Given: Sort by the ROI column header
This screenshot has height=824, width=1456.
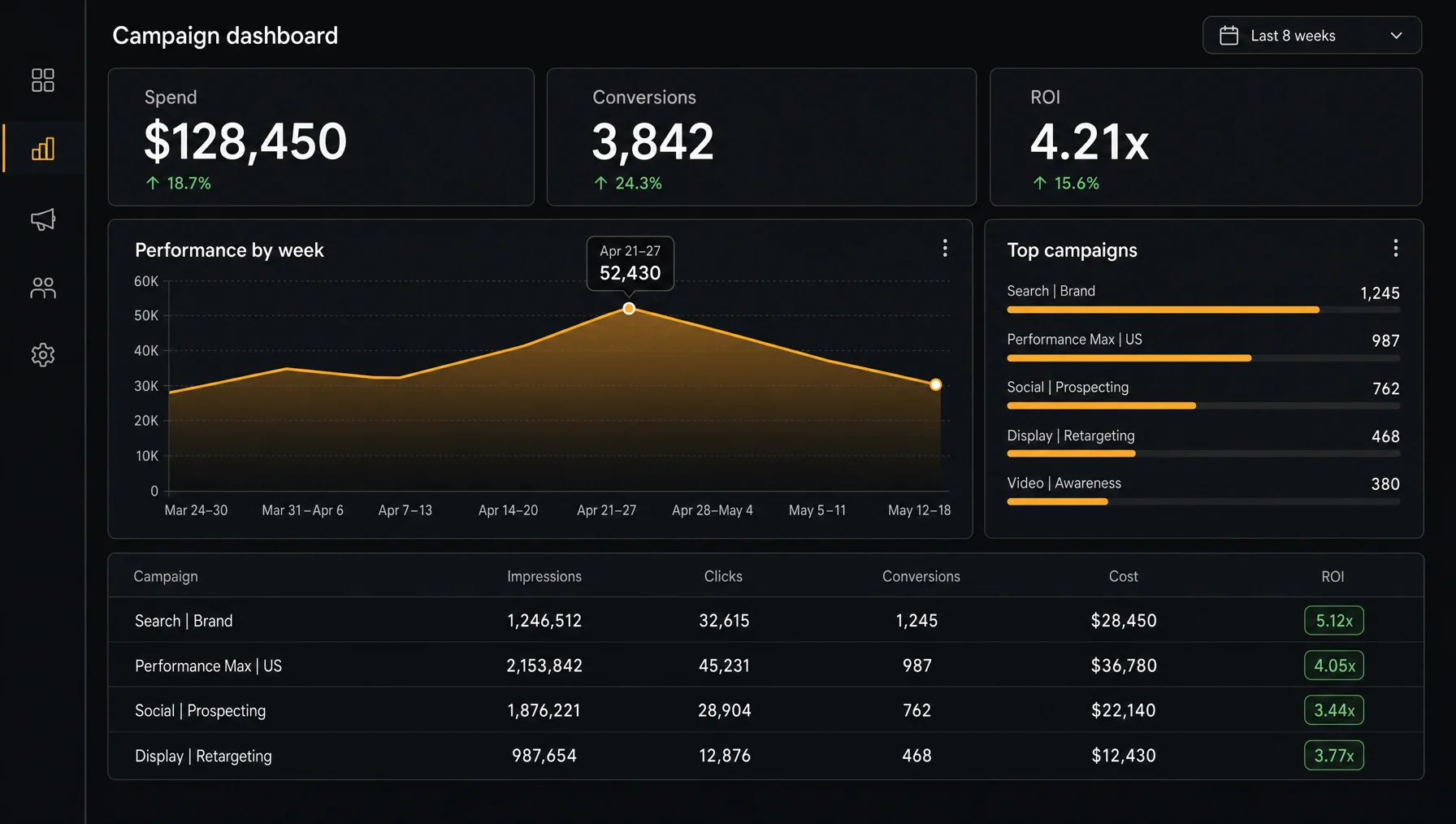Looking at the screenshot, I should (1332, 576).
